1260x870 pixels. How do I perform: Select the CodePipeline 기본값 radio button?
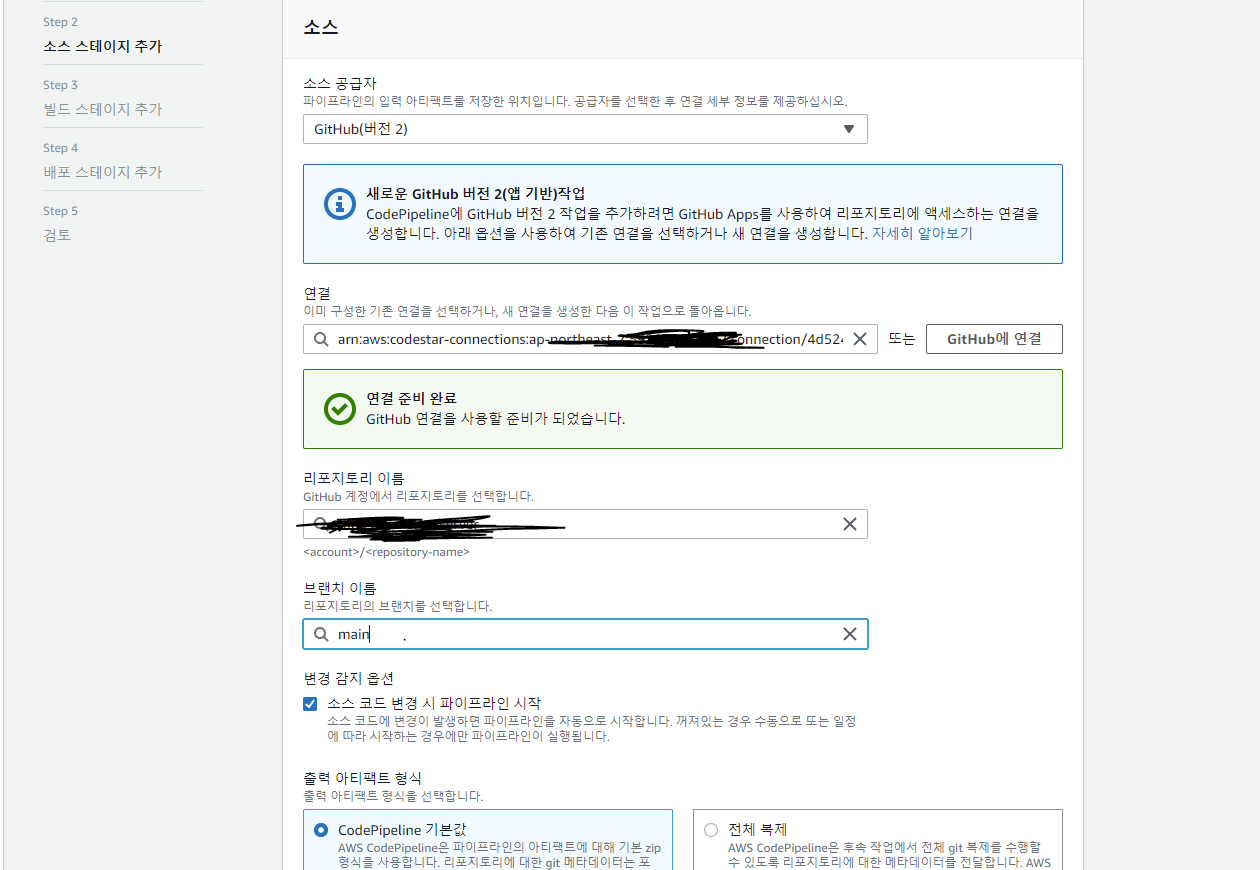[320, 830]
